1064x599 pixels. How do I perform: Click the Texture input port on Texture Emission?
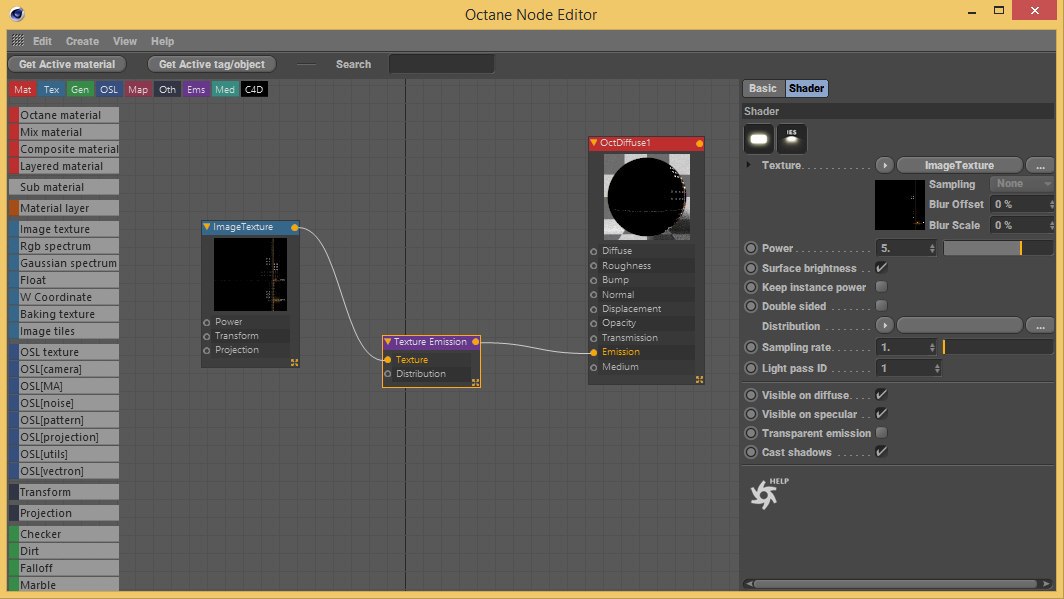tap(388, 360)
